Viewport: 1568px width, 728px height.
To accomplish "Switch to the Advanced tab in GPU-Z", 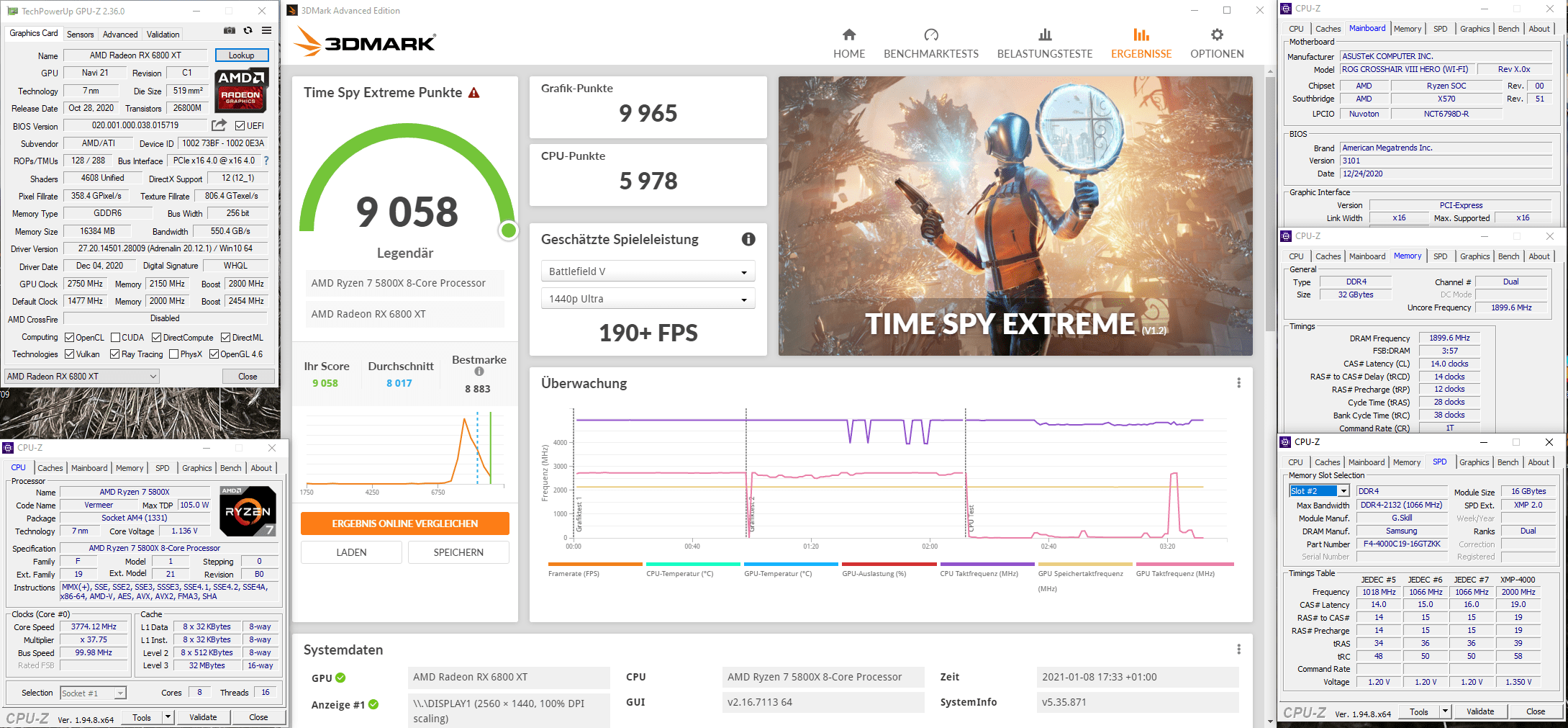I will point(120,34).
